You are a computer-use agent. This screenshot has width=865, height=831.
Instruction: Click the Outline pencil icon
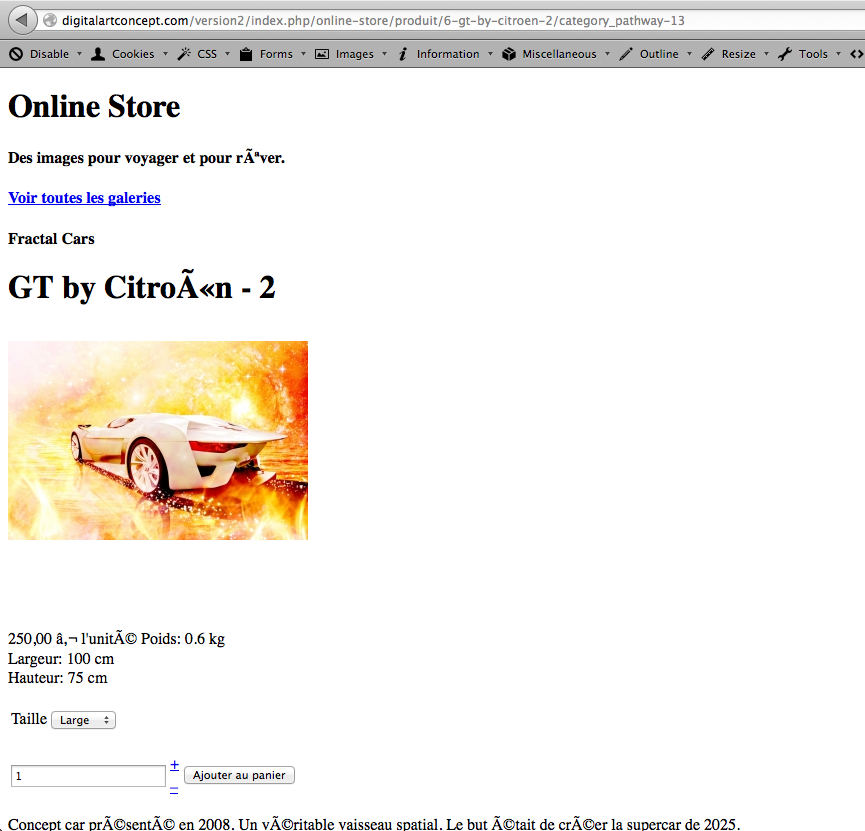pyautogui.click(x=626, y=54)
